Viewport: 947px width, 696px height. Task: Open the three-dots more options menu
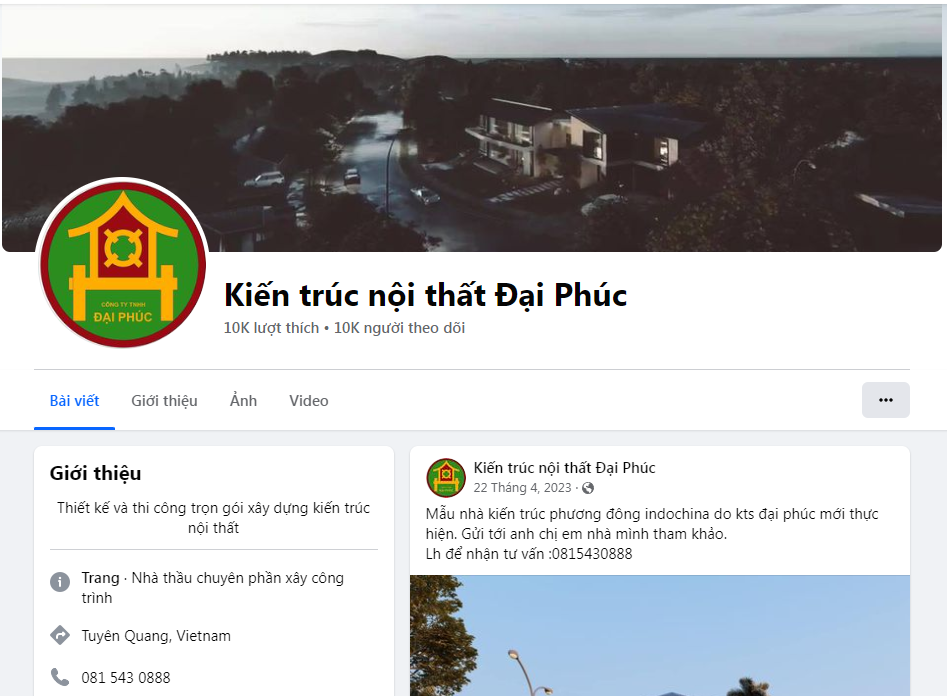point(885,400)
